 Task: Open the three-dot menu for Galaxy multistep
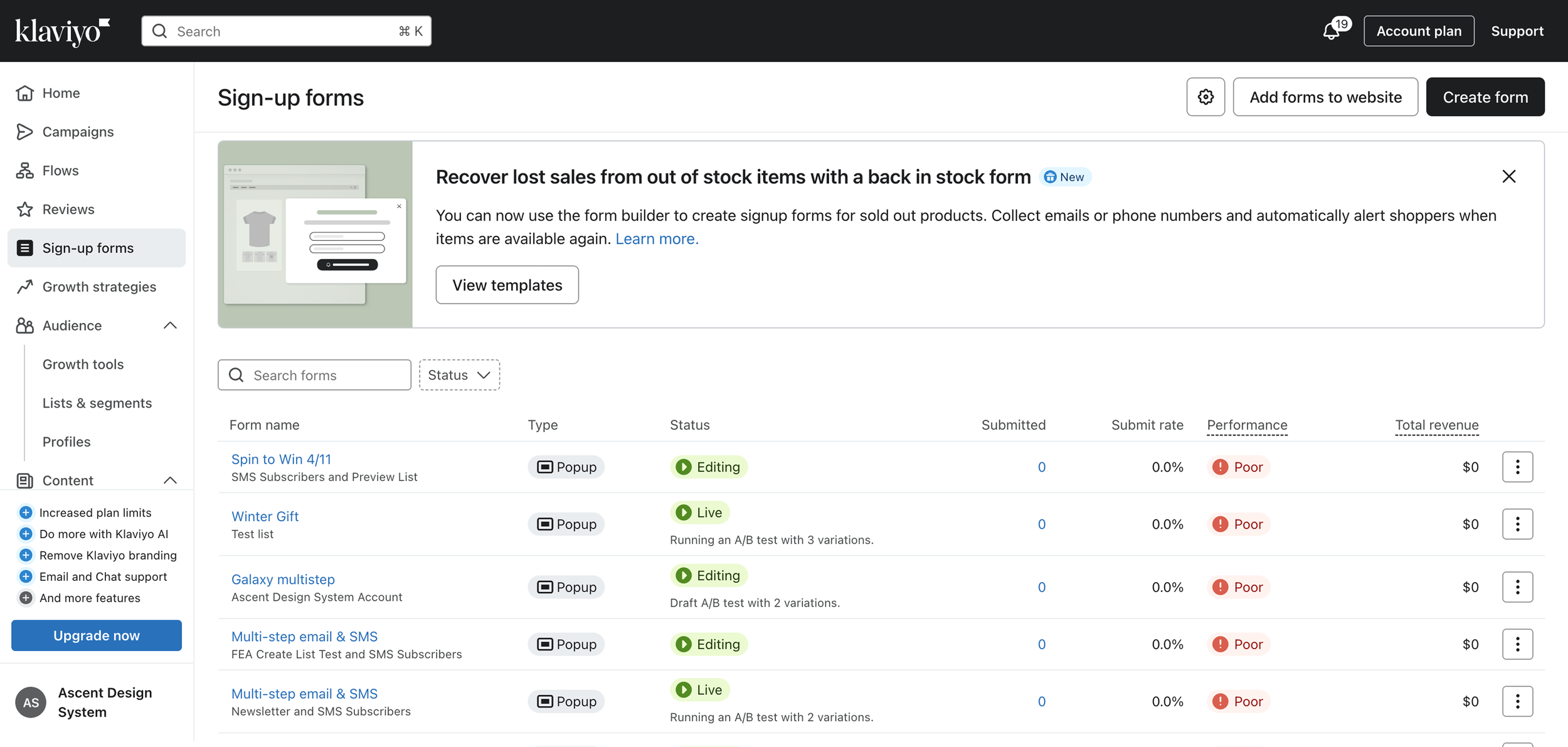tap(1517, 587)
